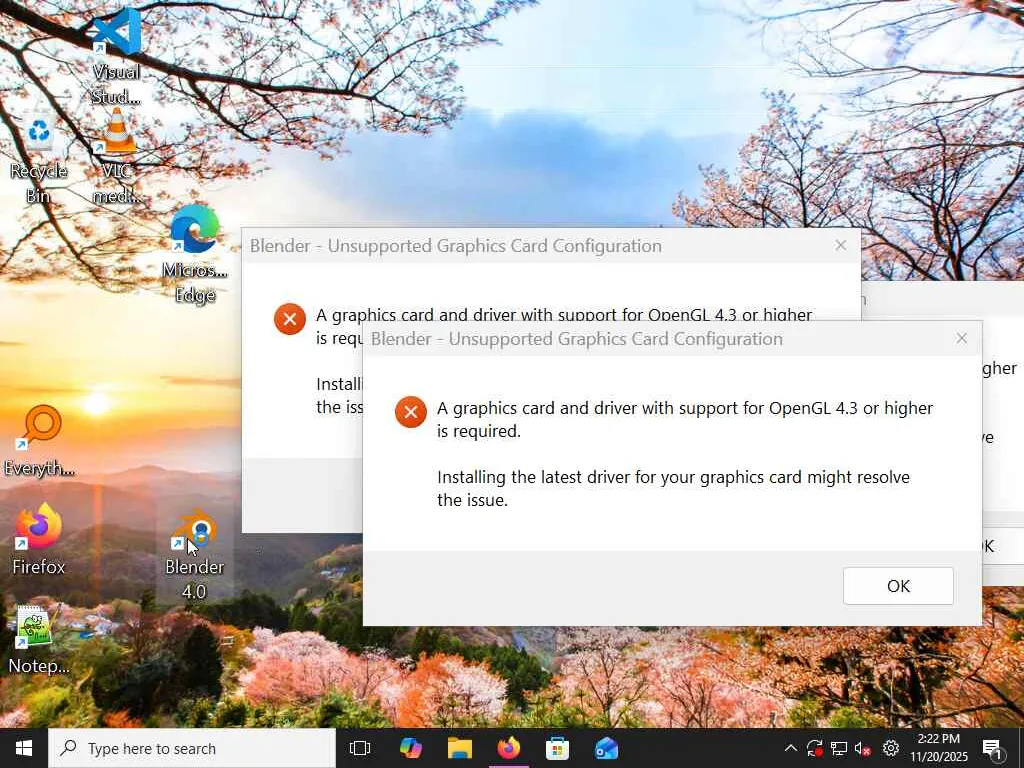Open Outlook from the taskbar
This screenshot has height=768, width=1024.
point(606,748)
